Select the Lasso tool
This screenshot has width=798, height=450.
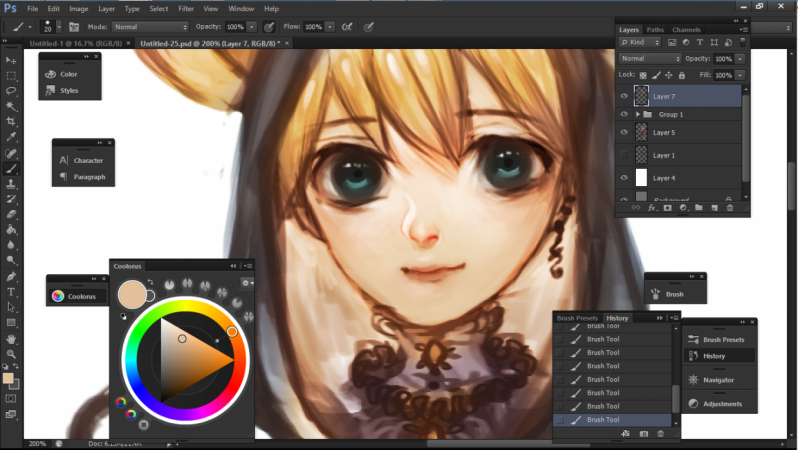click(11, 91)
